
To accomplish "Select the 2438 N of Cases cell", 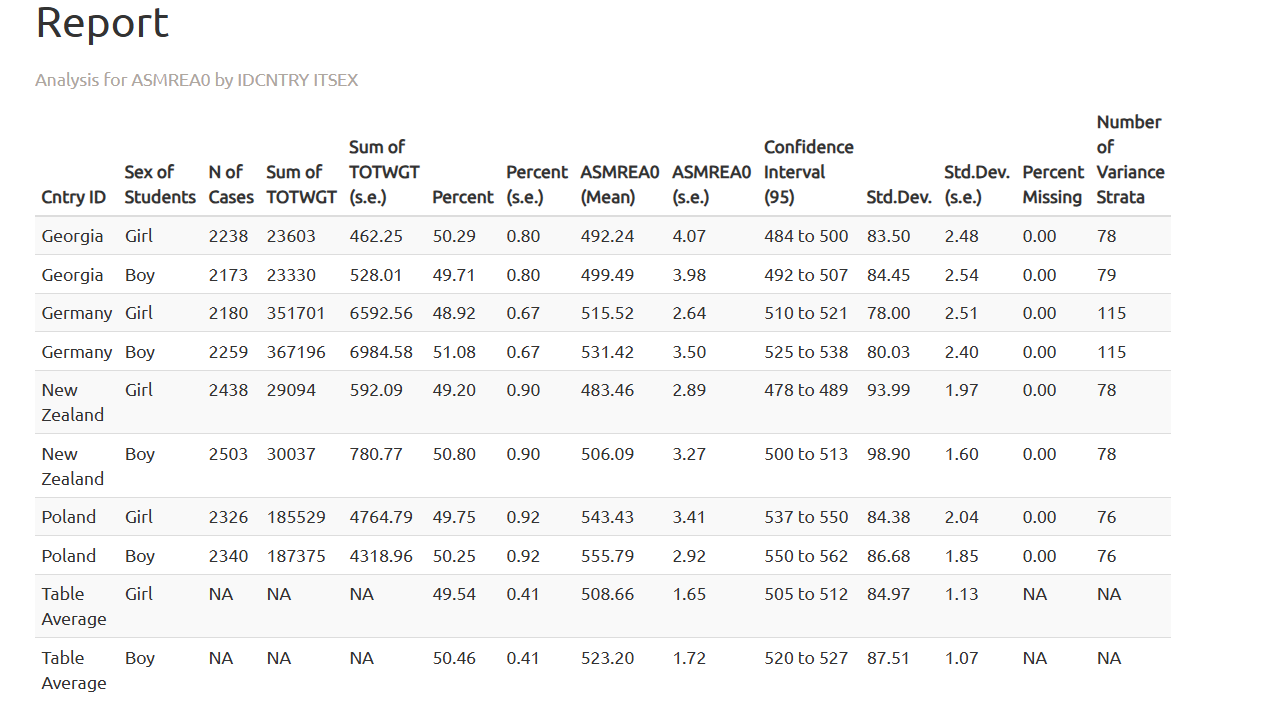I will coord(228,390).
